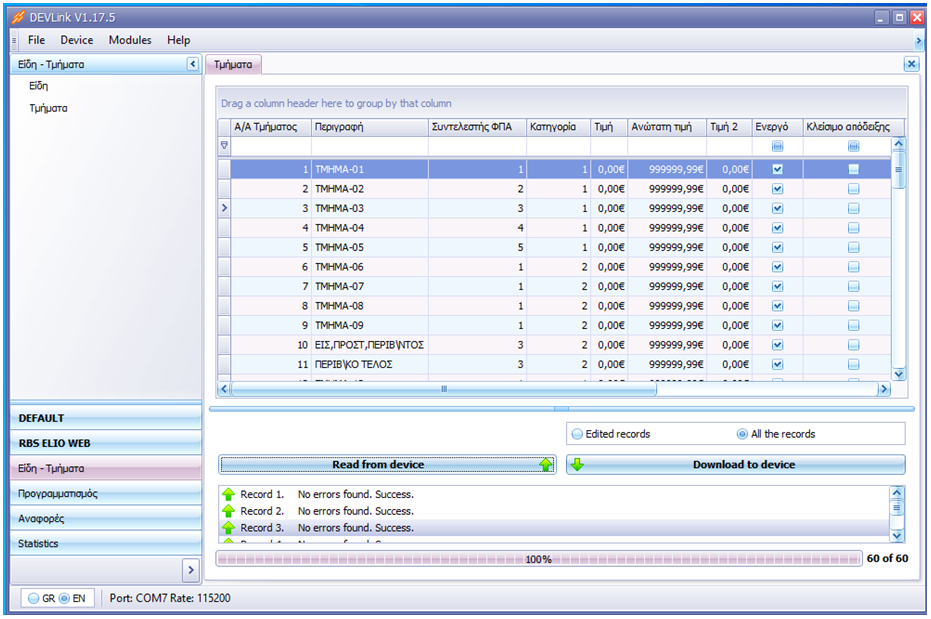Expand the menu bar overflow arrow

(918, 40)
